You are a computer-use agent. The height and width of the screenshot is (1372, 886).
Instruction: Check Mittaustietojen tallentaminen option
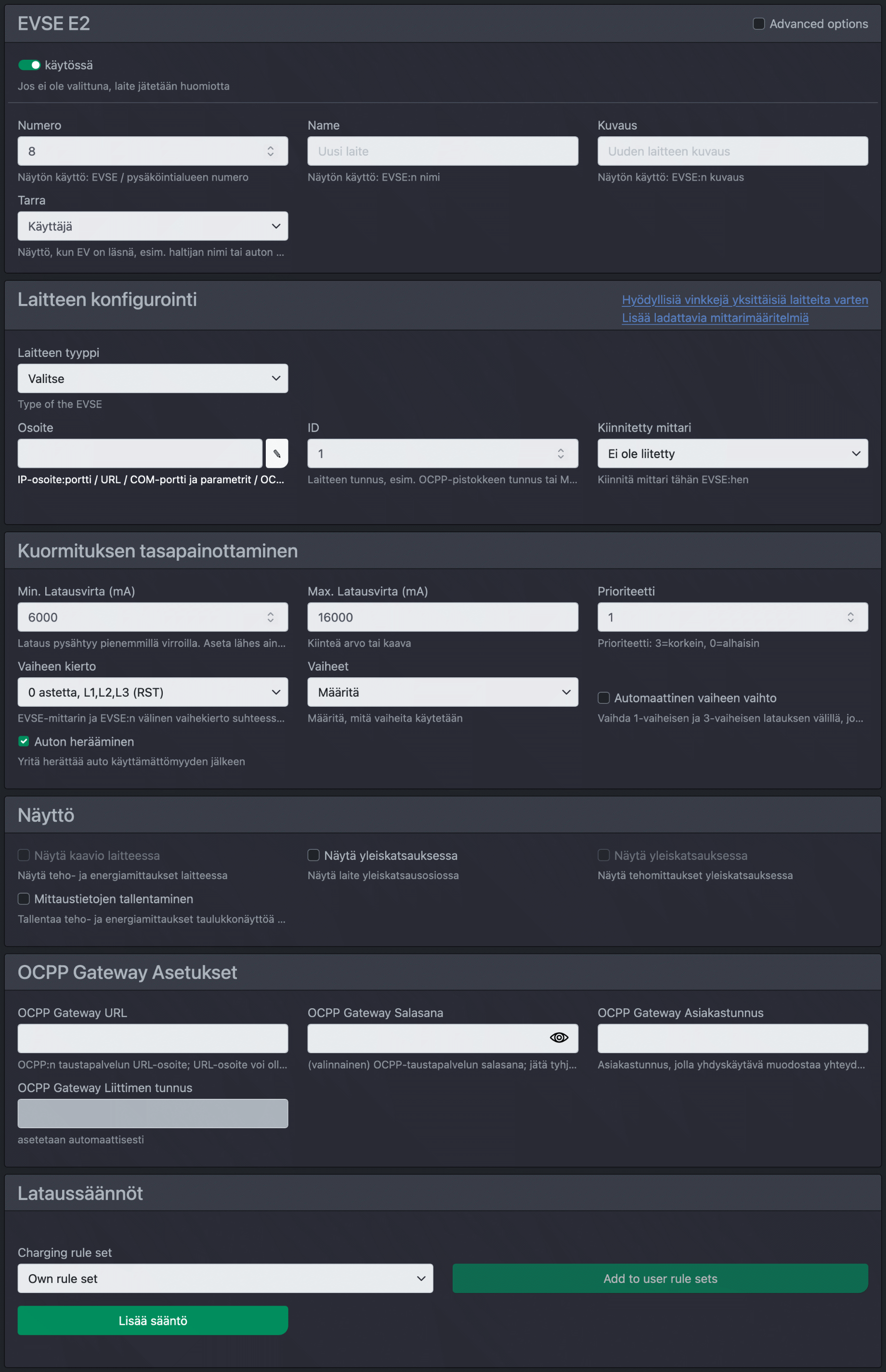pyautogui.click(x=24, y=898)
